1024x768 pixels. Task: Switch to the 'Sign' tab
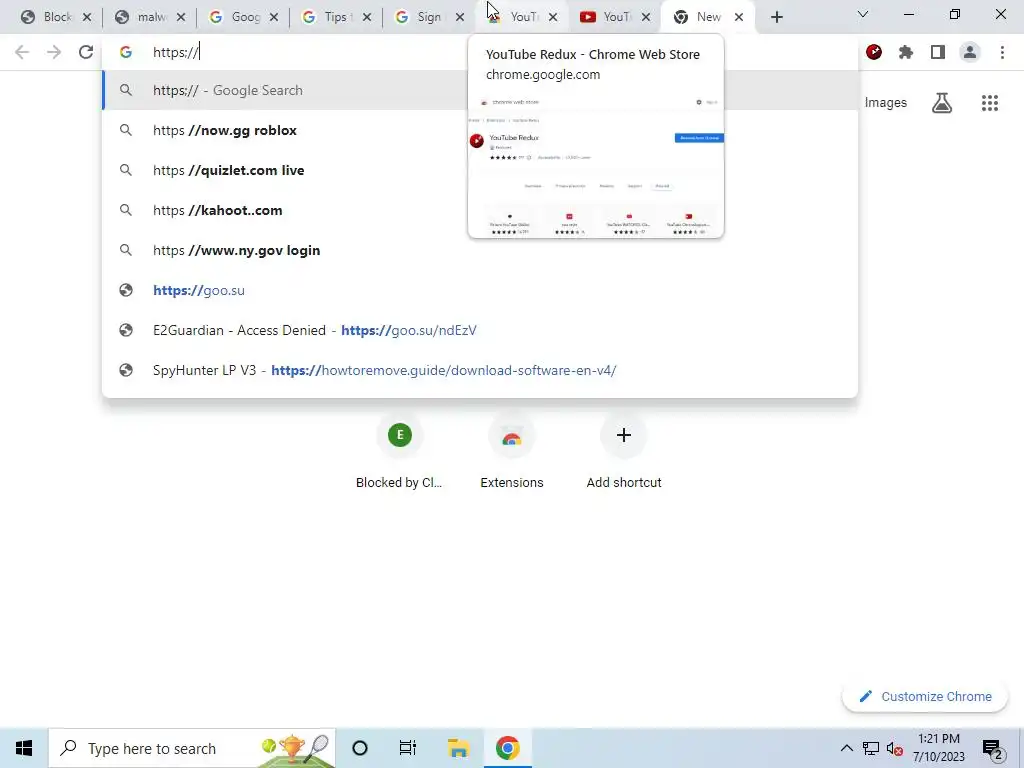(424, 17)
